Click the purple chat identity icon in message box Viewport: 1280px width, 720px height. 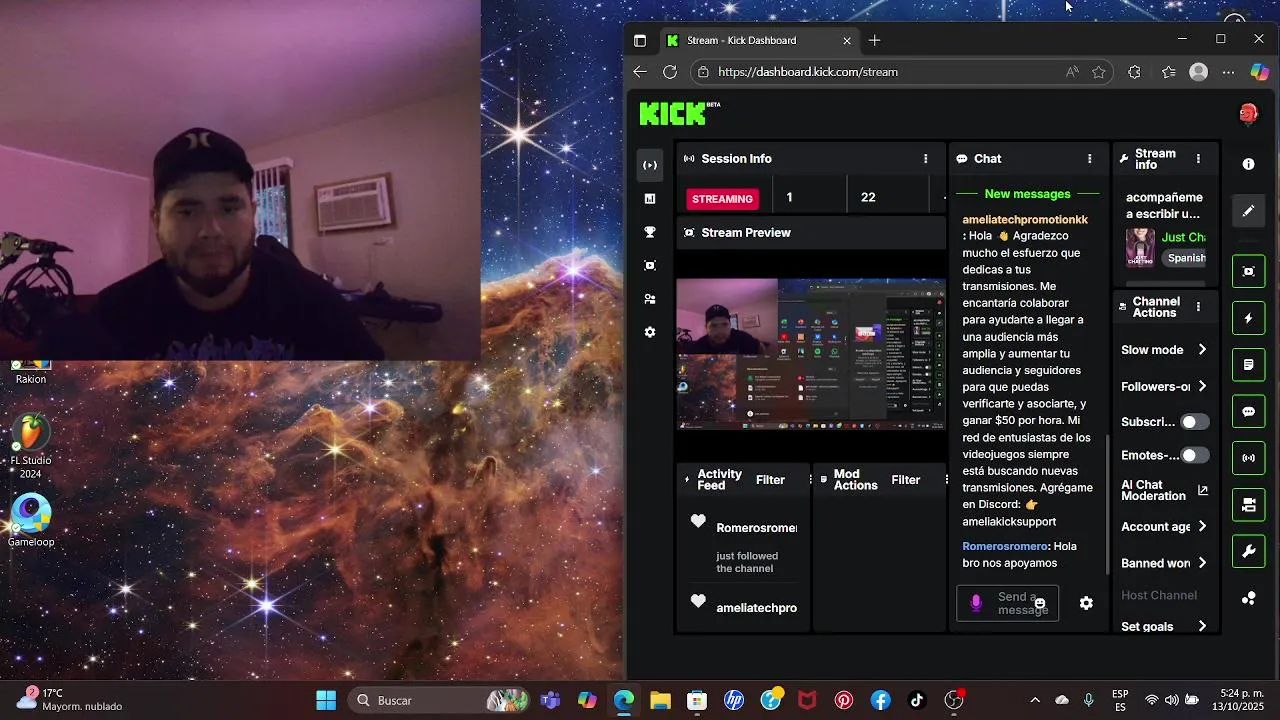pos(976,603)
